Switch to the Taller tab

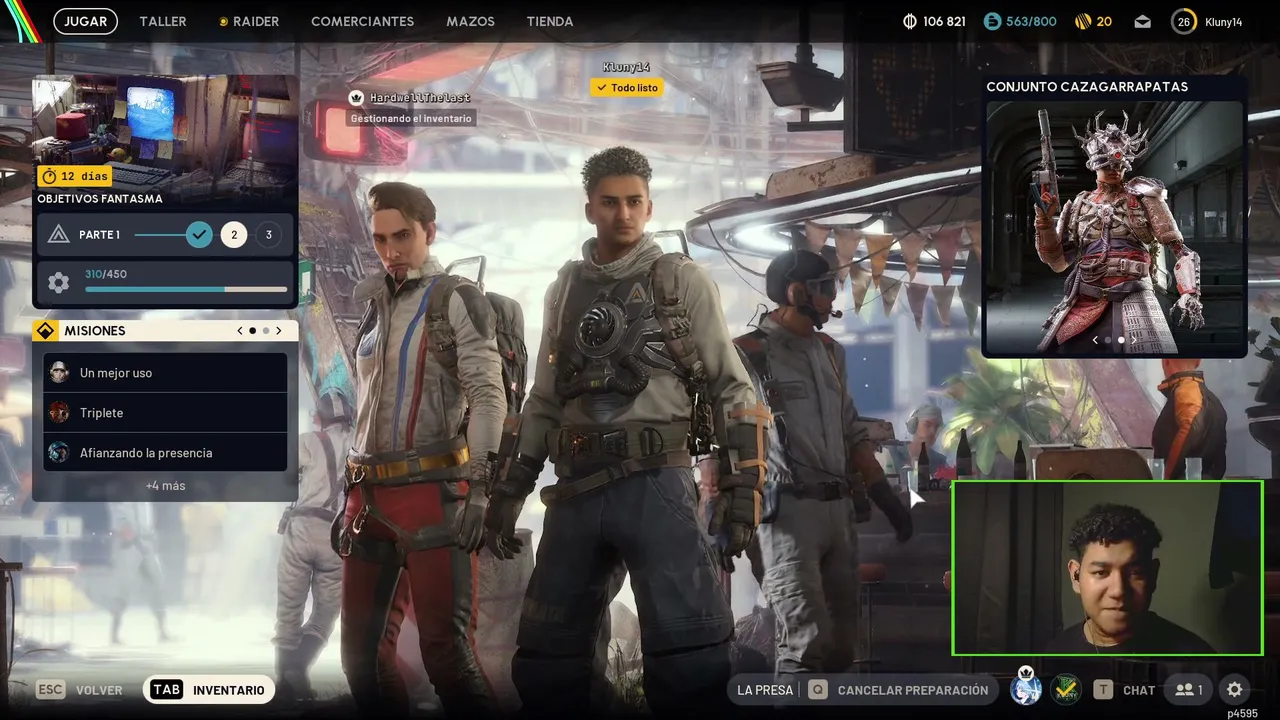163,21
